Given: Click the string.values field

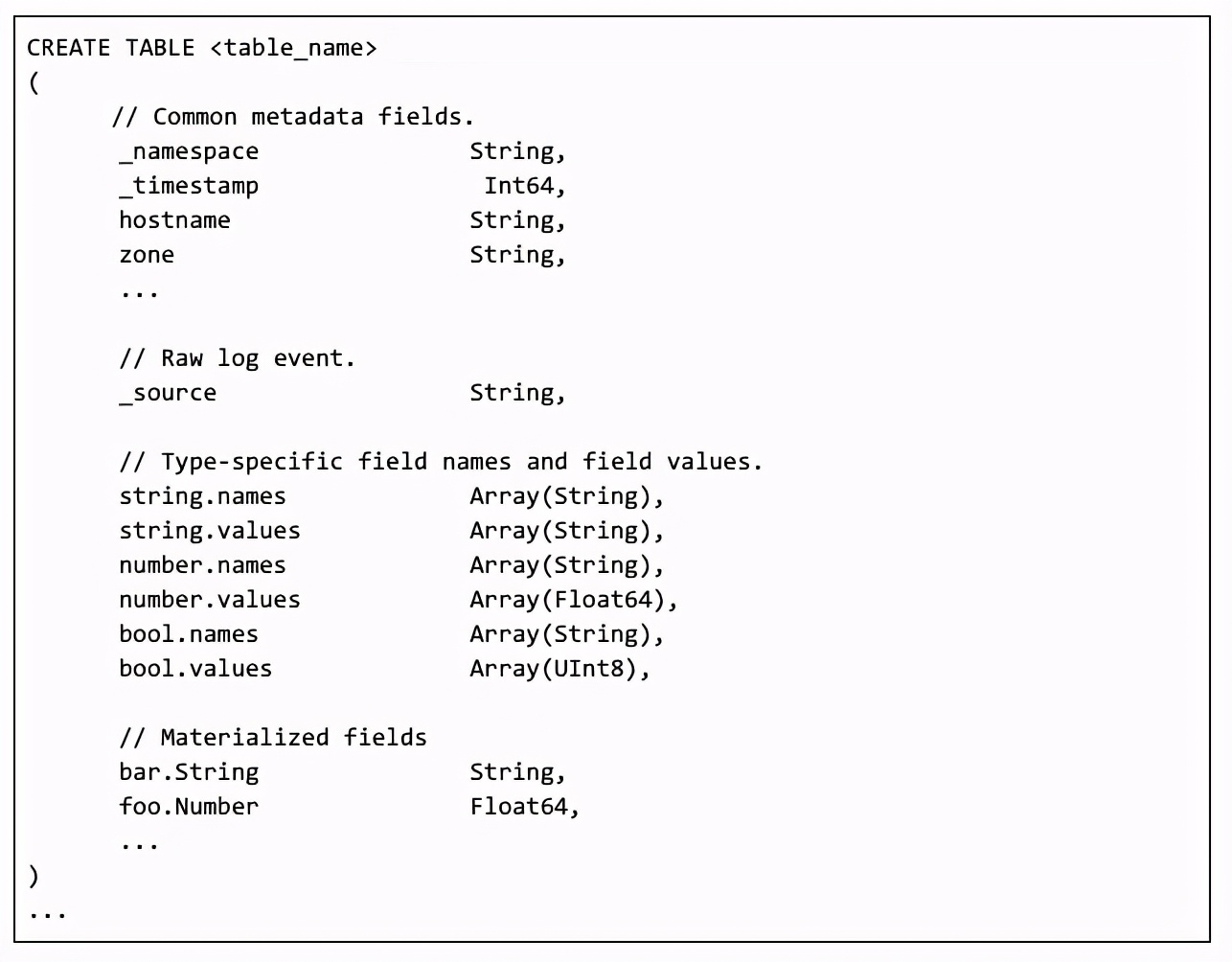Looking at the screenshot, I should [x=210, y=531].
